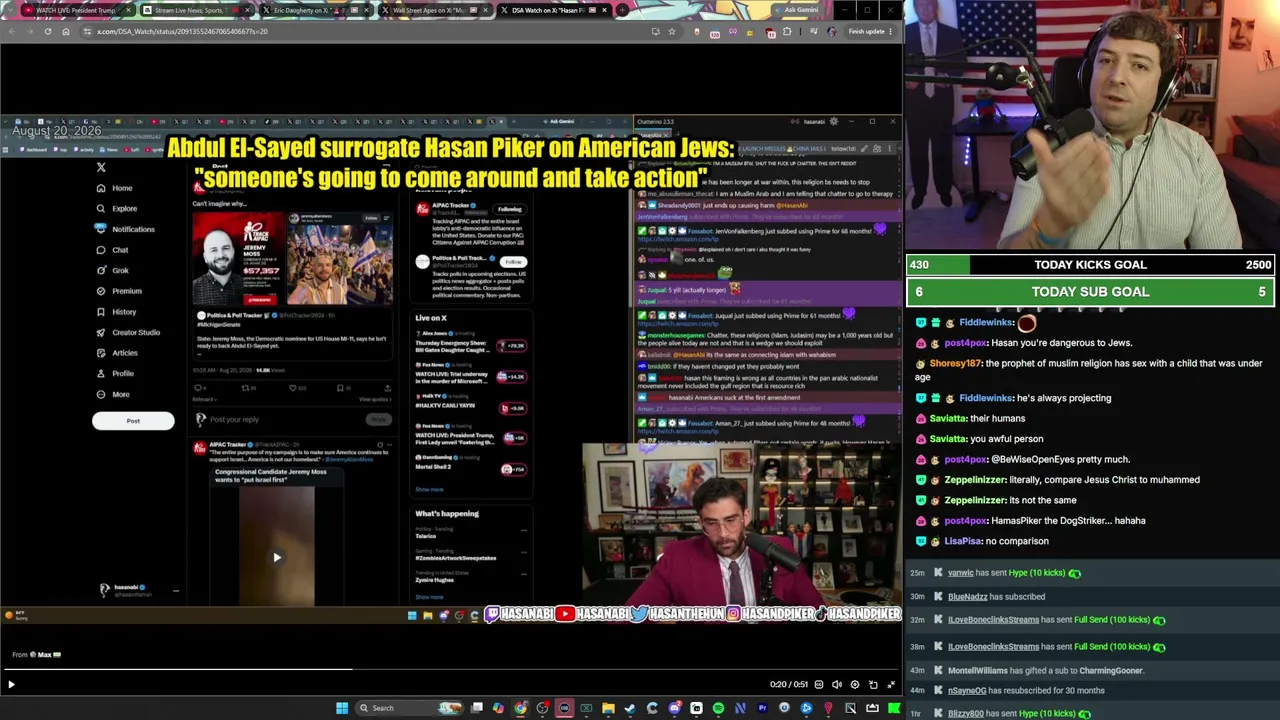The image size is (1280, 720).
Task: Bookmark the tweet with the bookmark icon
Action: point(340,388)
